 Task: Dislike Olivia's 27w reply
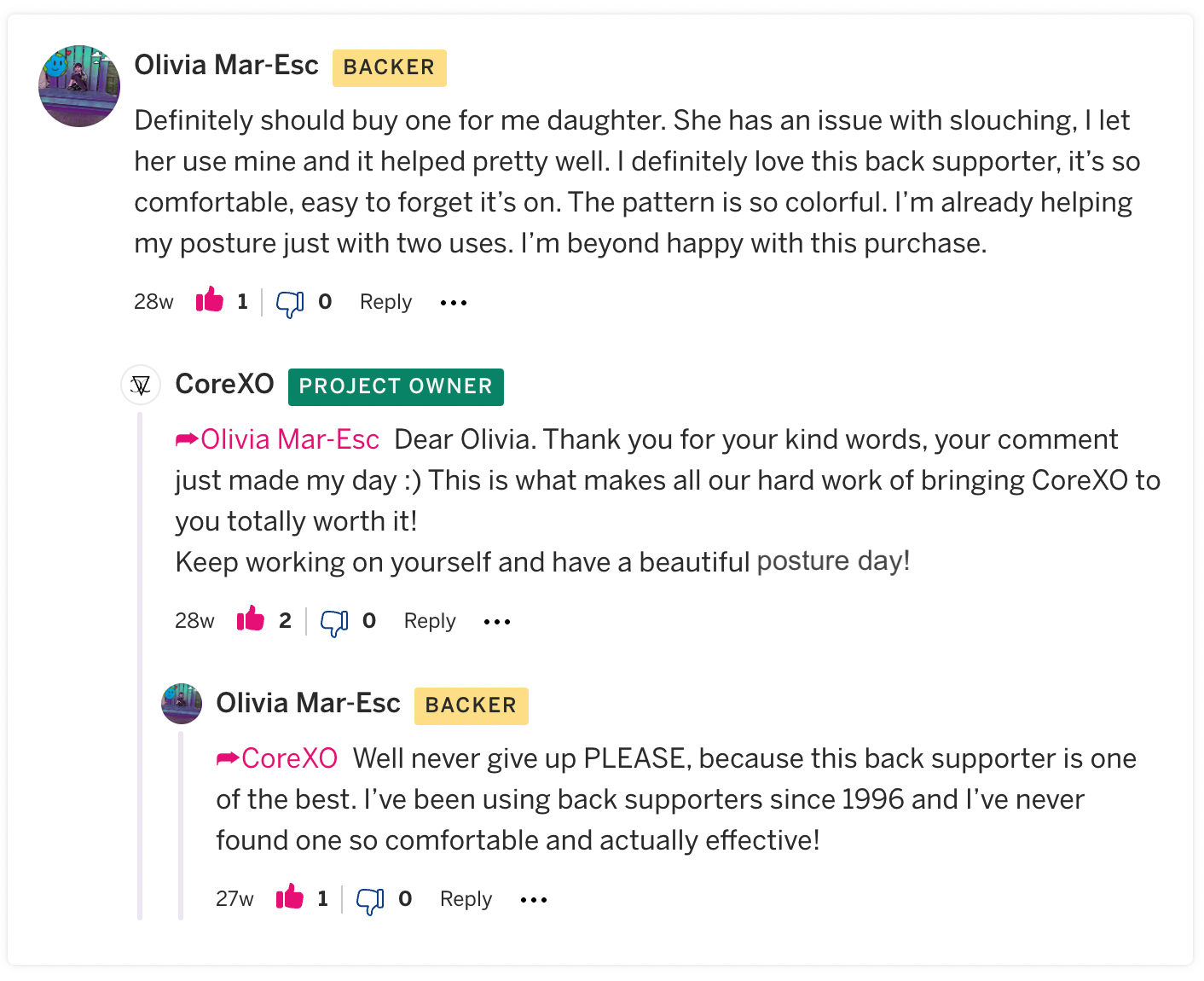click(370, 900)
